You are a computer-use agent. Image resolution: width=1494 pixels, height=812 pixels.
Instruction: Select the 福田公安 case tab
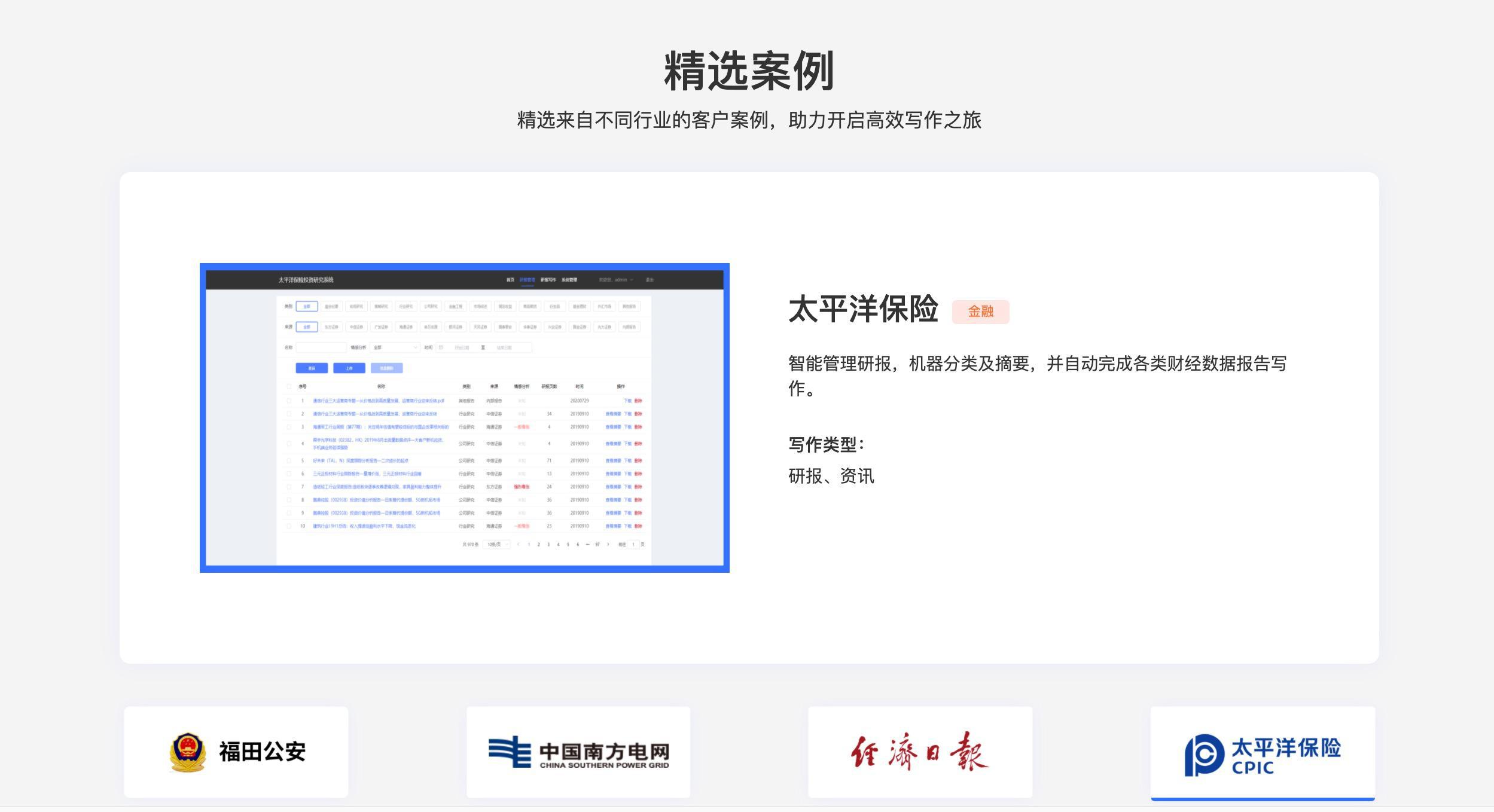coord(236,752)
